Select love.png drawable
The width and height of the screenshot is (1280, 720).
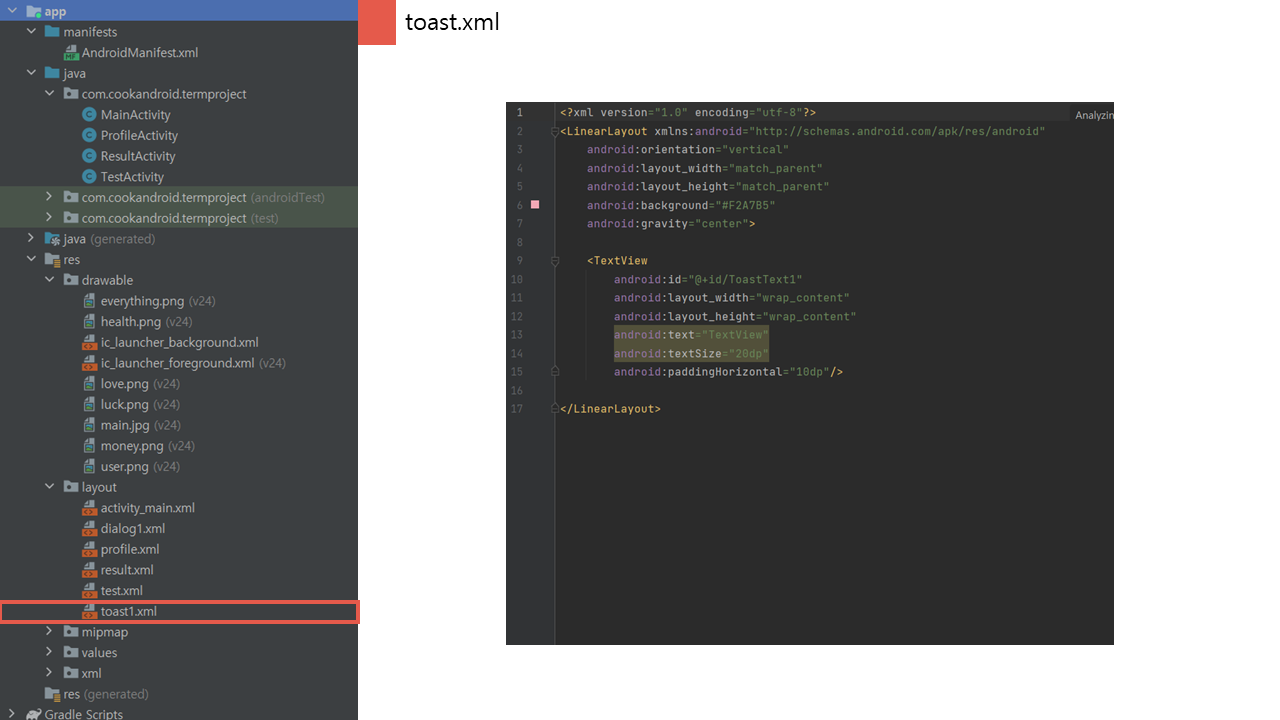click(x=124, y=384)
